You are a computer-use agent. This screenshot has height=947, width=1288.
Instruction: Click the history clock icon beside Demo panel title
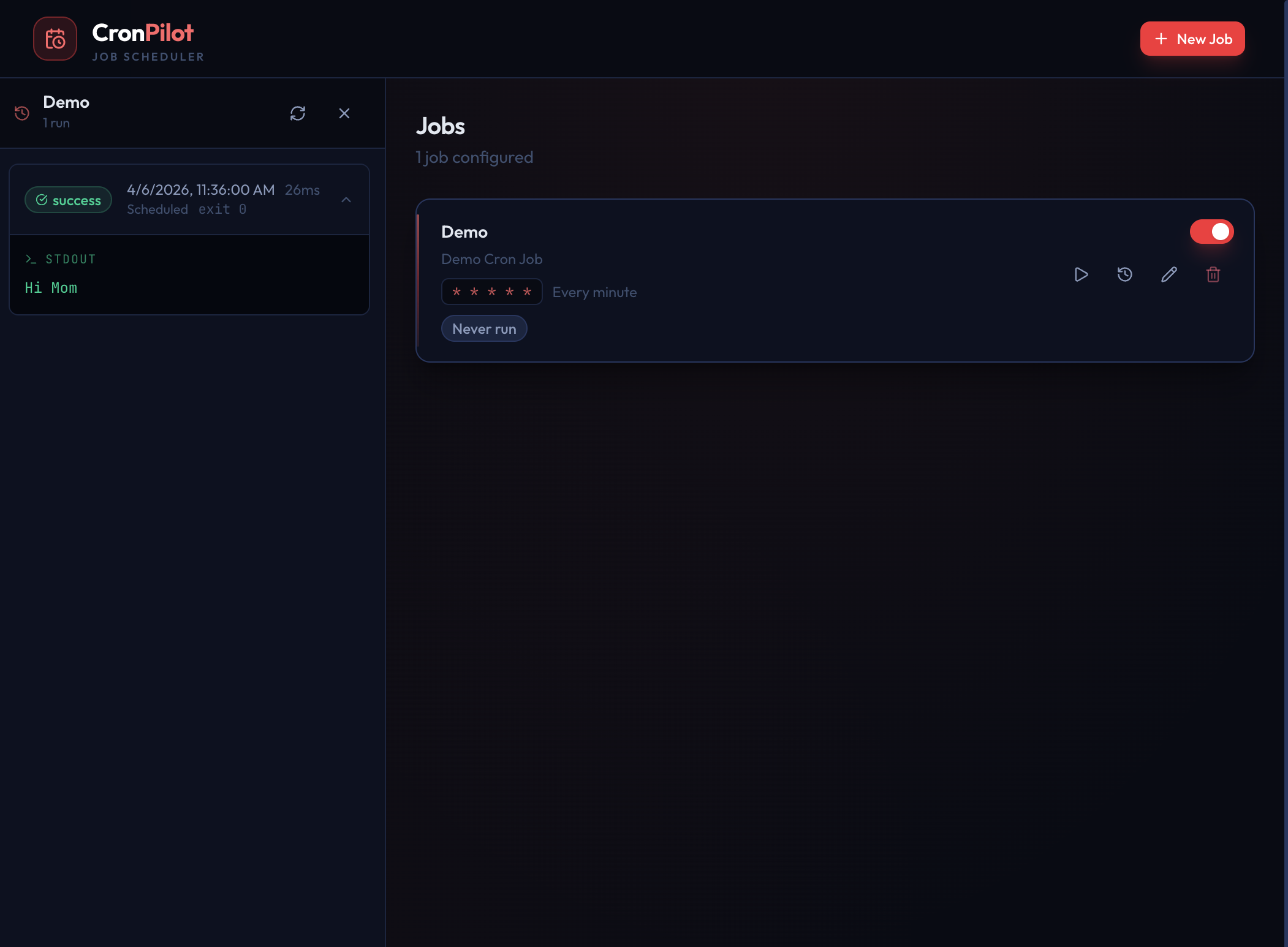pos(22,113)
